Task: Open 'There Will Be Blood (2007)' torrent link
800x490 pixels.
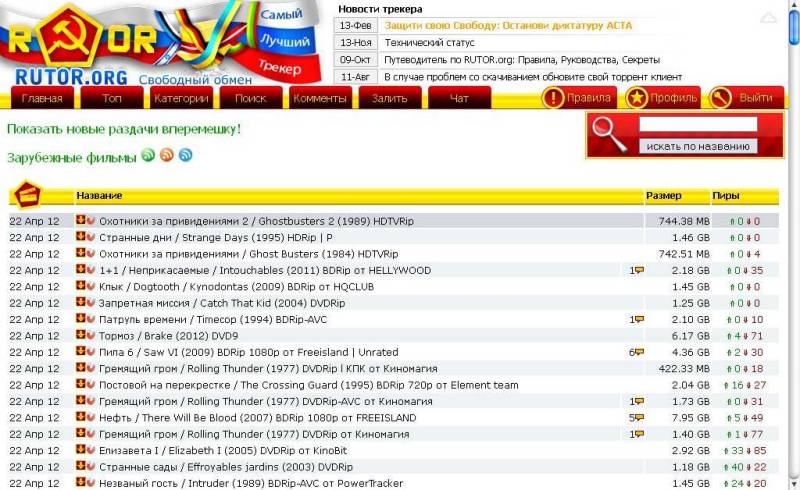Action: click(258, 418)
